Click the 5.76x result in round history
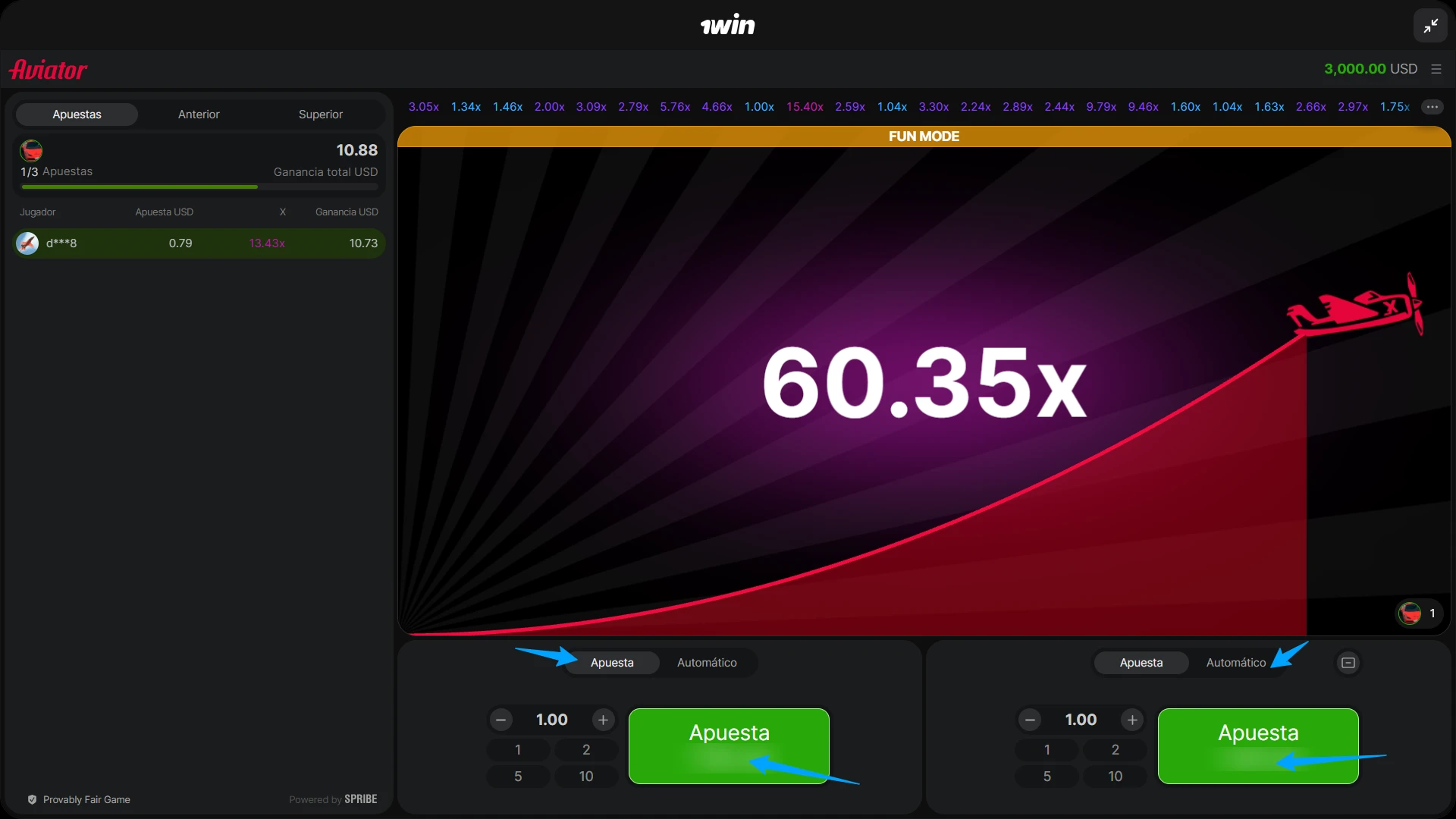Screen dimensions: 1456x819 click(675, 107)
